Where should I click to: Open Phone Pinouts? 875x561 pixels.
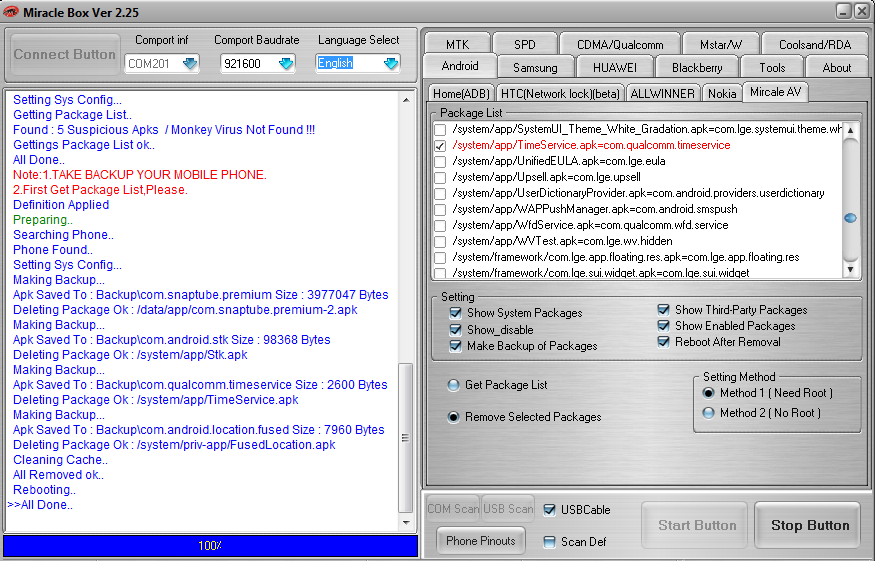point(481,540)
